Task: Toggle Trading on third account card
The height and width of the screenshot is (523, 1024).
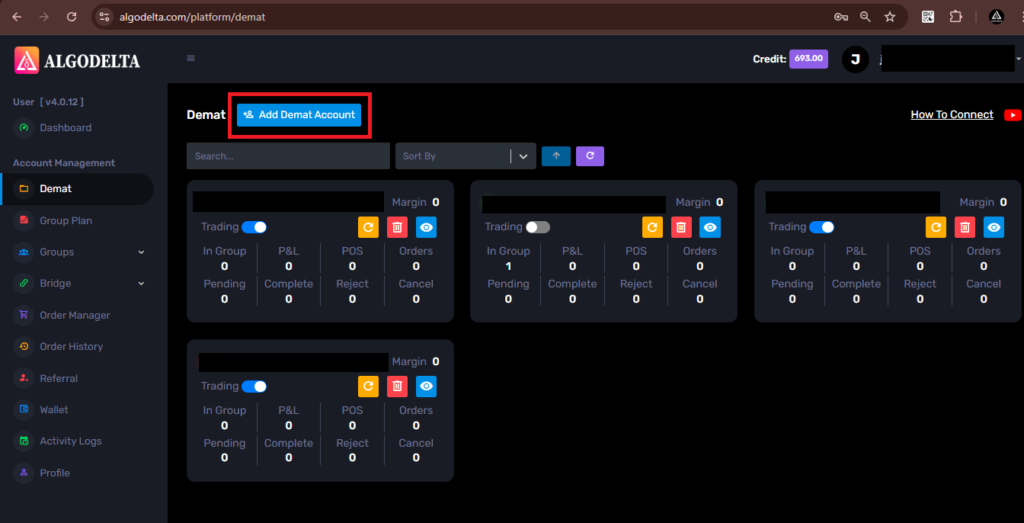Action: click(x=822, y=227)
